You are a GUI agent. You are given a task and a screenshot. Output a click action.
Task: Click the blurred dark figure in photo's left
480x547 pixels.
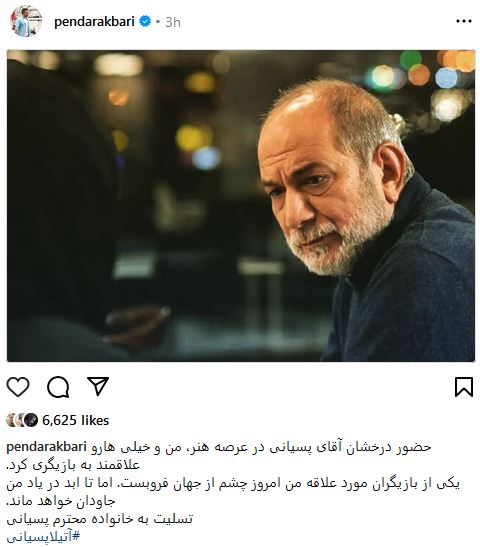point(61,209)
